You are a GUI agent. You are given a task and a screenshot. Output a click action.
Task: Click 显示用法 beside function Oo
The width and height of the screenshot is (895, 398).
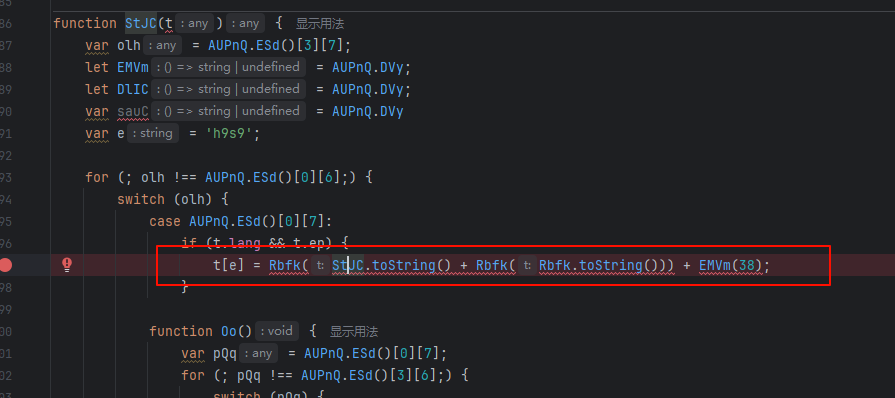(354, 332)
